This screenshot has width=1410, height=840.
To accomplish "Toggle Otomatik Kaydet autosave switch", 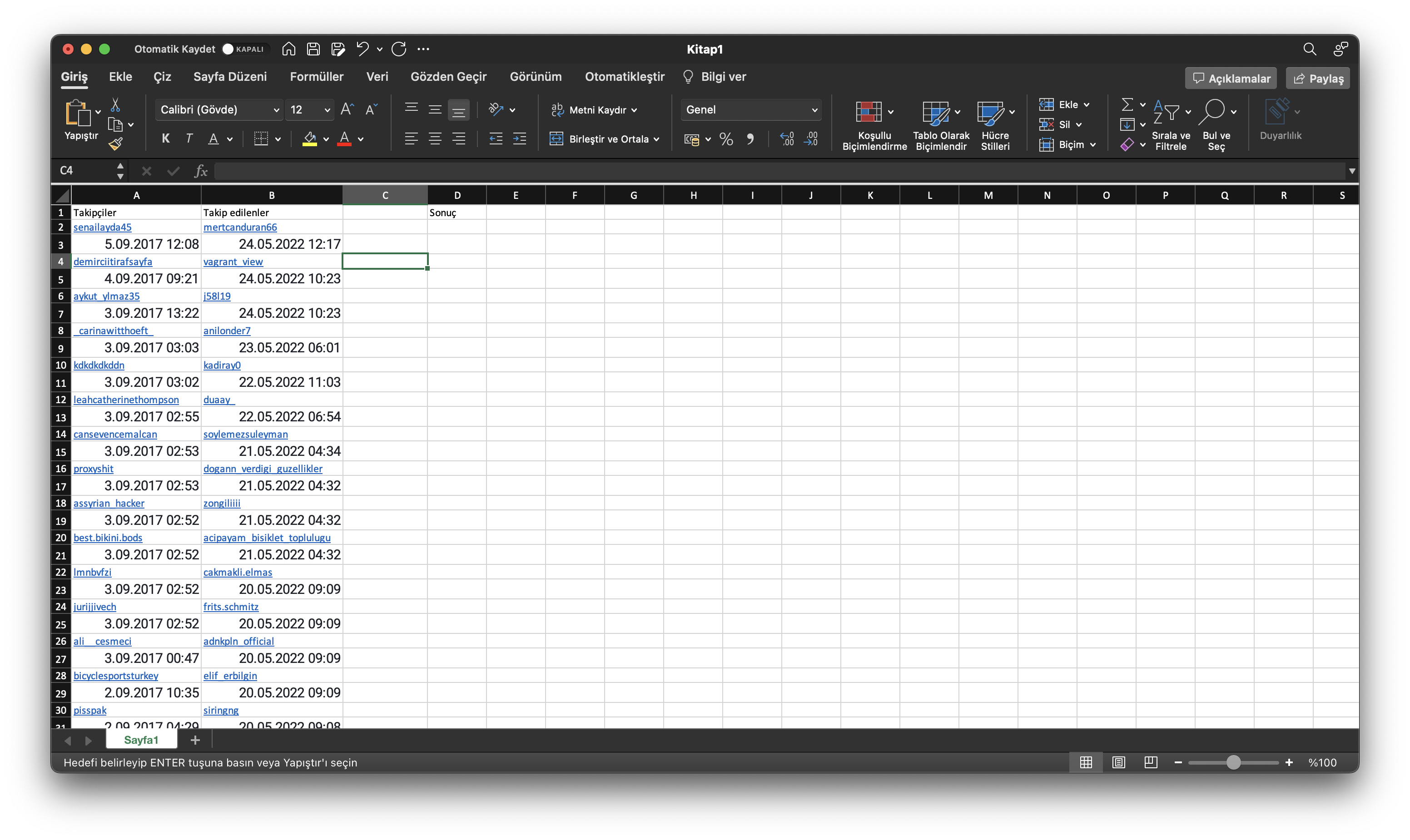I will [245, 49].
